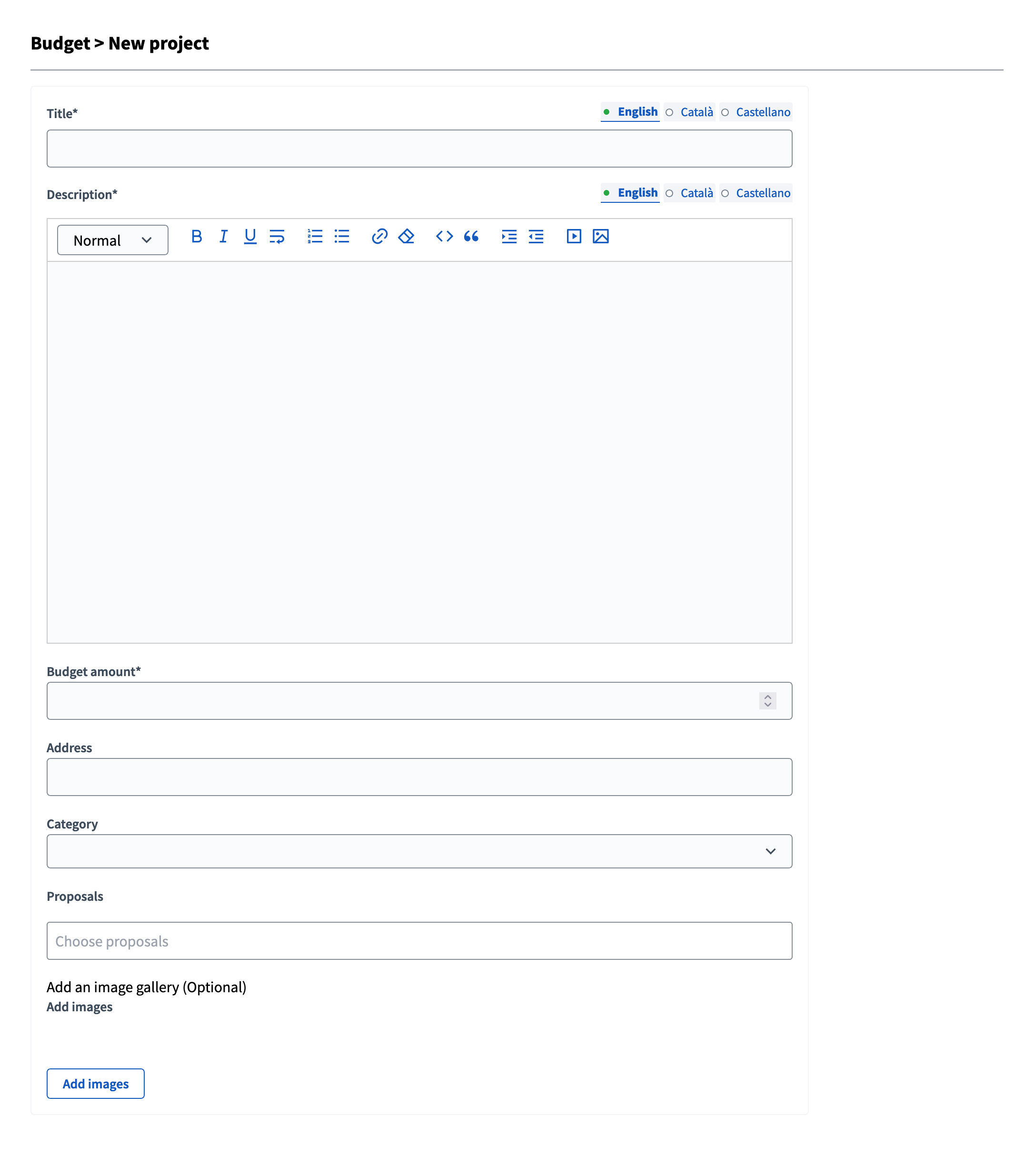The width and height of the screenshot is (1034, 1176).
Task: Apply bold formatting in the description editor
Action: coord(197,237)
